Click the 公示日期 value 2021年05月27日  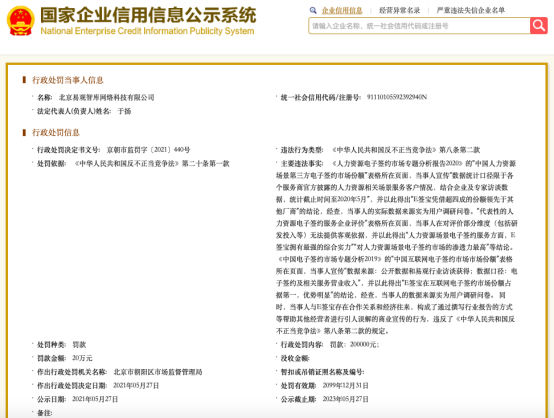(x=95, y=399)
